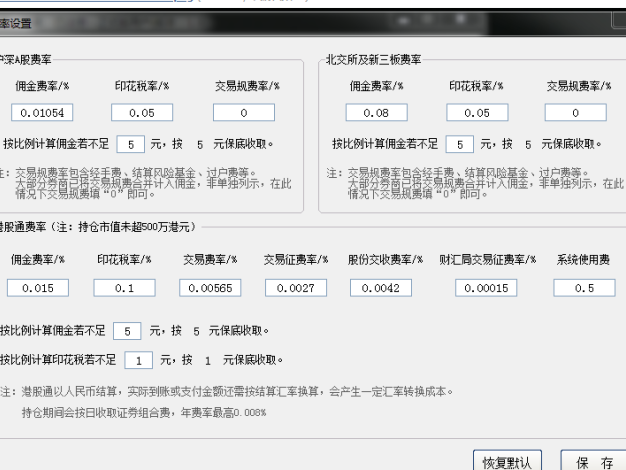
Task: Click the 持仓期间会按日收取证券组合费 note line
Action: click(144, 412)
